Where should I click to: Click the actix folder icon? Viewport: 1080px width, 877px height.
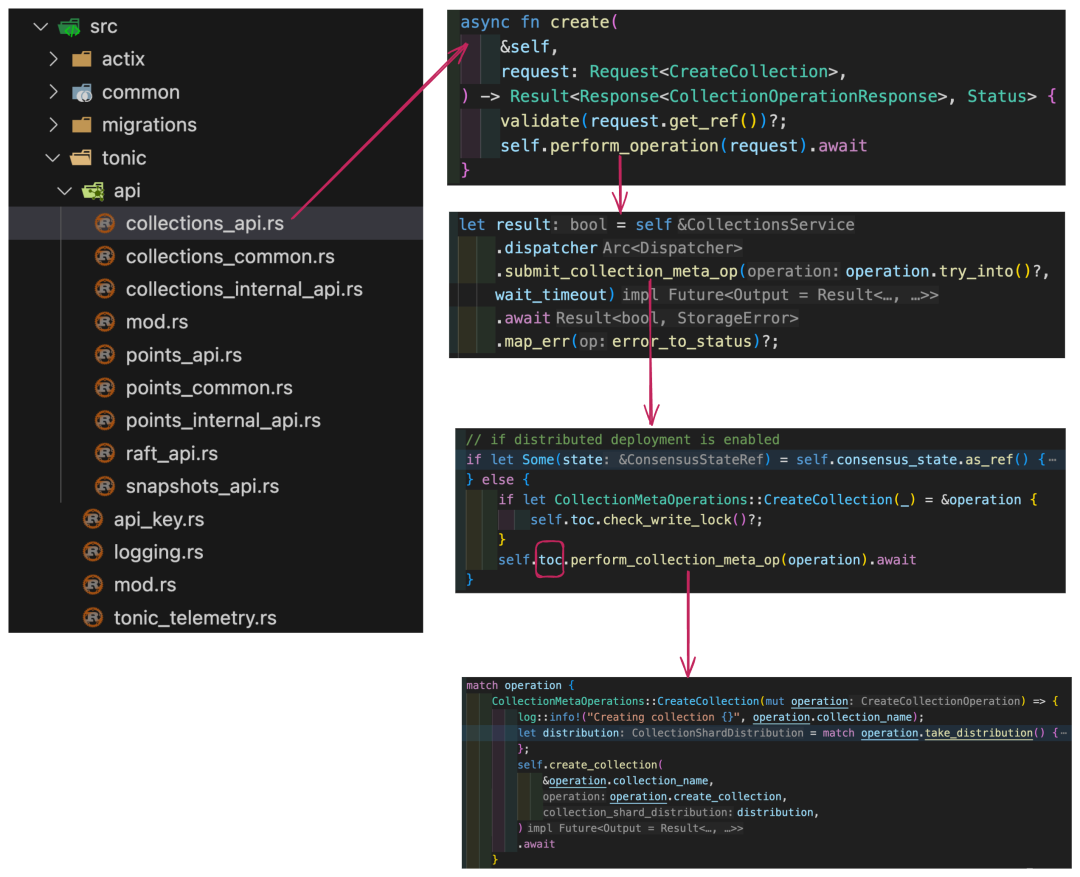point(82,59)
